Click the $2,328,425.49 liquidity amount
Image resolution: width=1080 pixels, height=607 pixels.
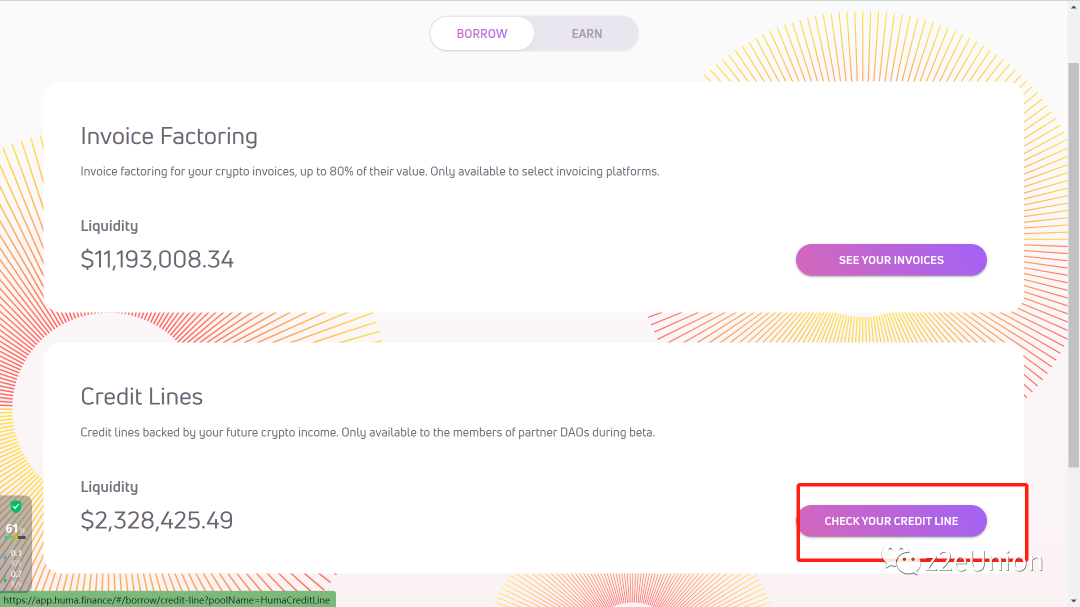point(157,520)
